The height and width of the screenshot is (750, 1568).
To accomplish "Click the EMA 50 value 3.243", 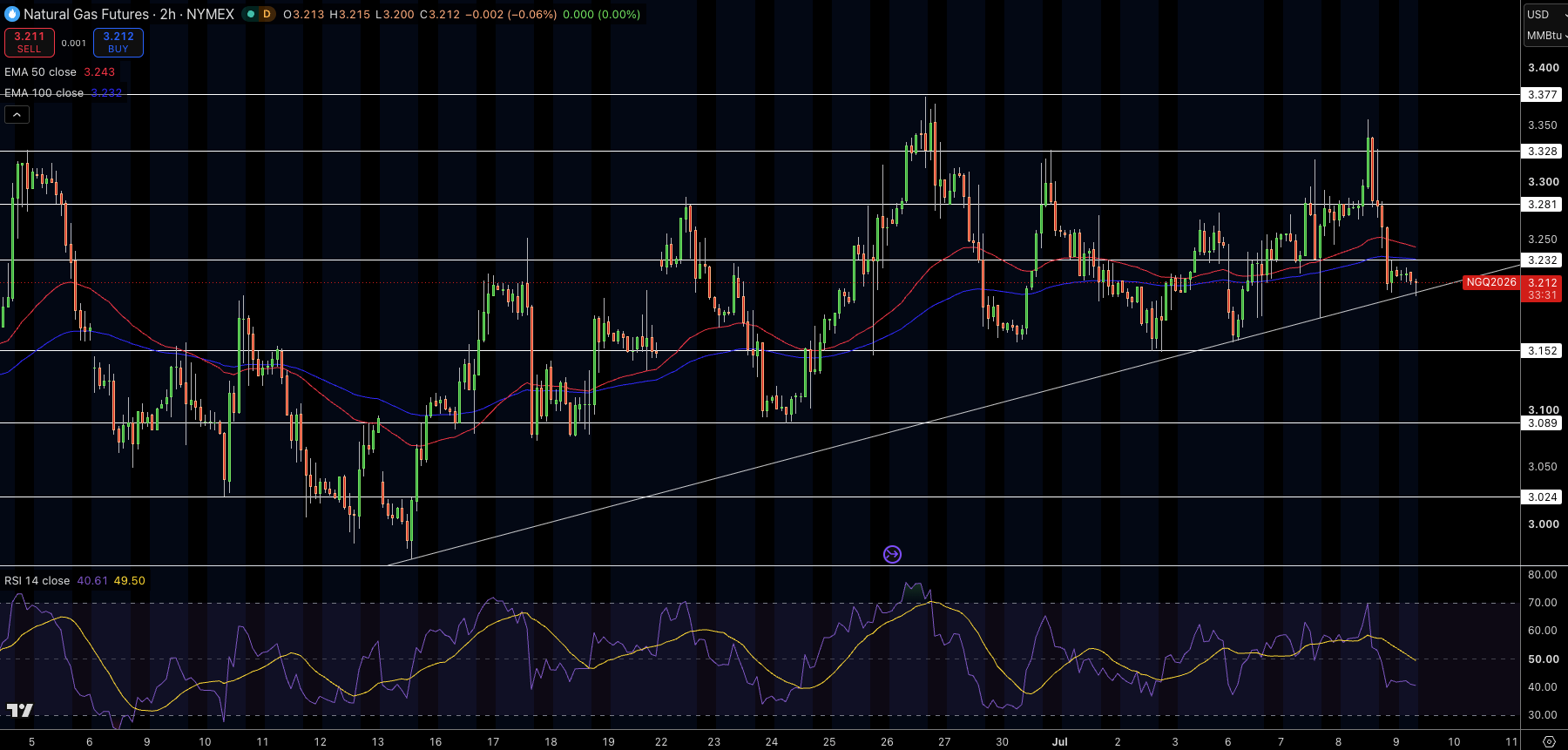I will tap(99, 72).
